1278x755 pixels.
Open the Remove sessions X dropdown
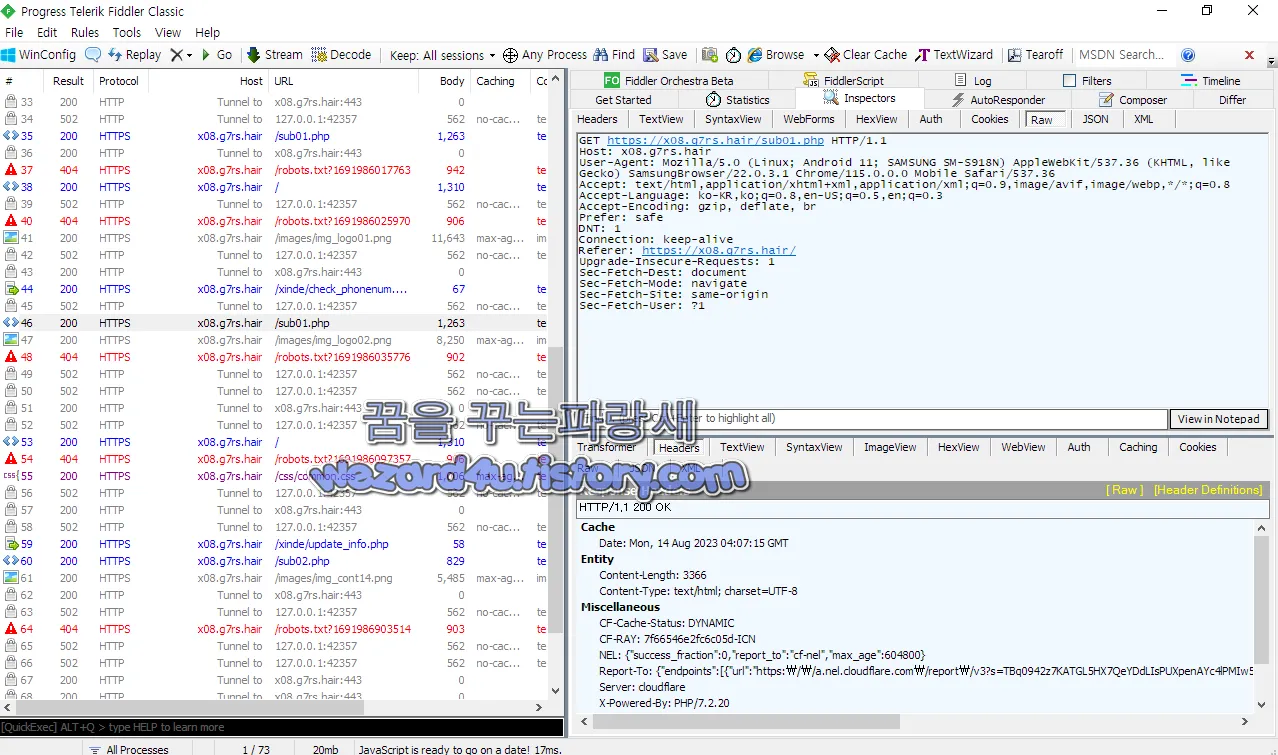(x=181, y=55)
